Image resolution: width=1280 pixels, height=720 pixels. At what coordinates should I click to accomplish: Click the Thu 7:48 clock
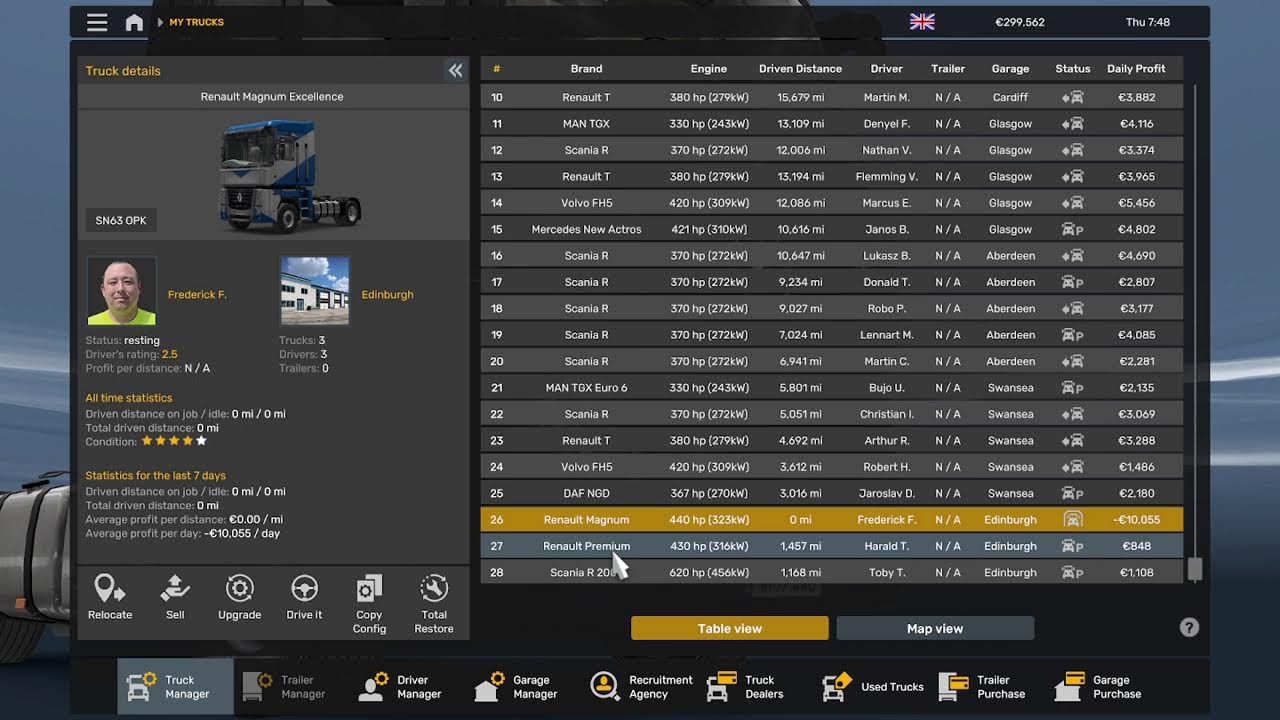[1147, 22]
